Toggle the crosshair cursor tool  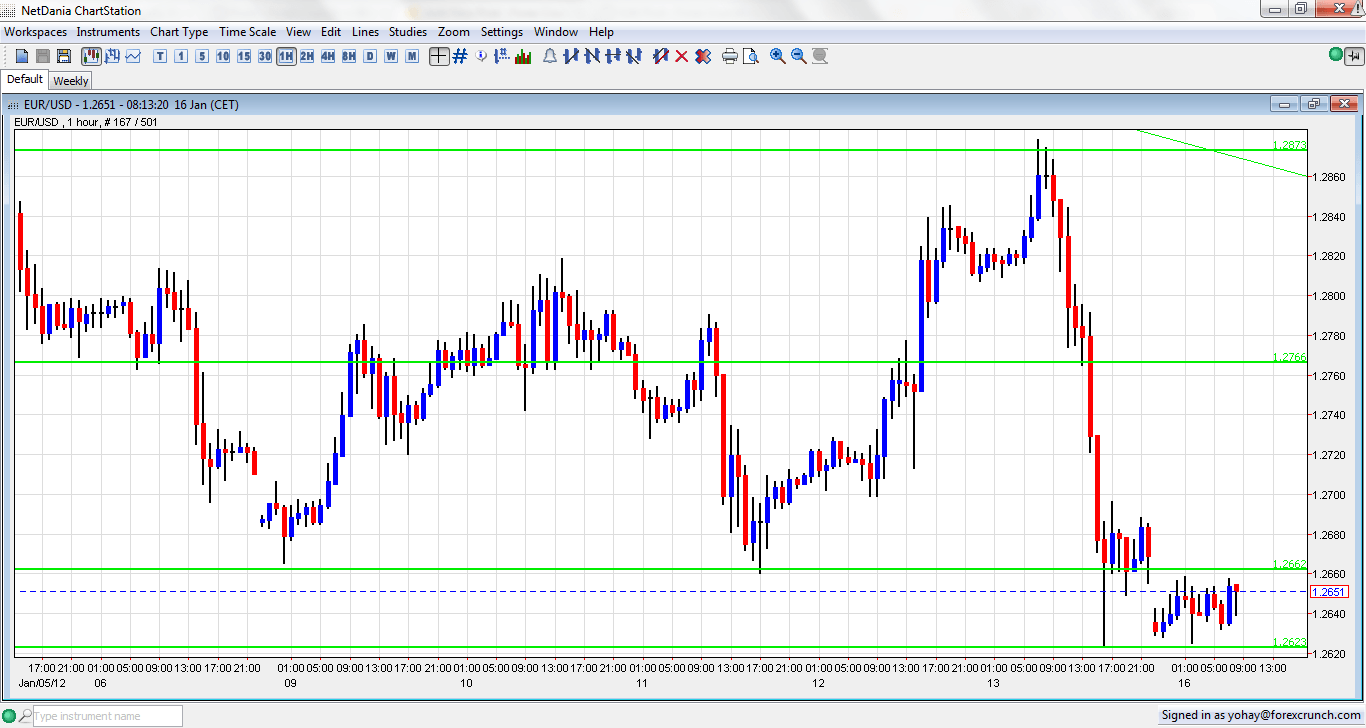(439, 56)
